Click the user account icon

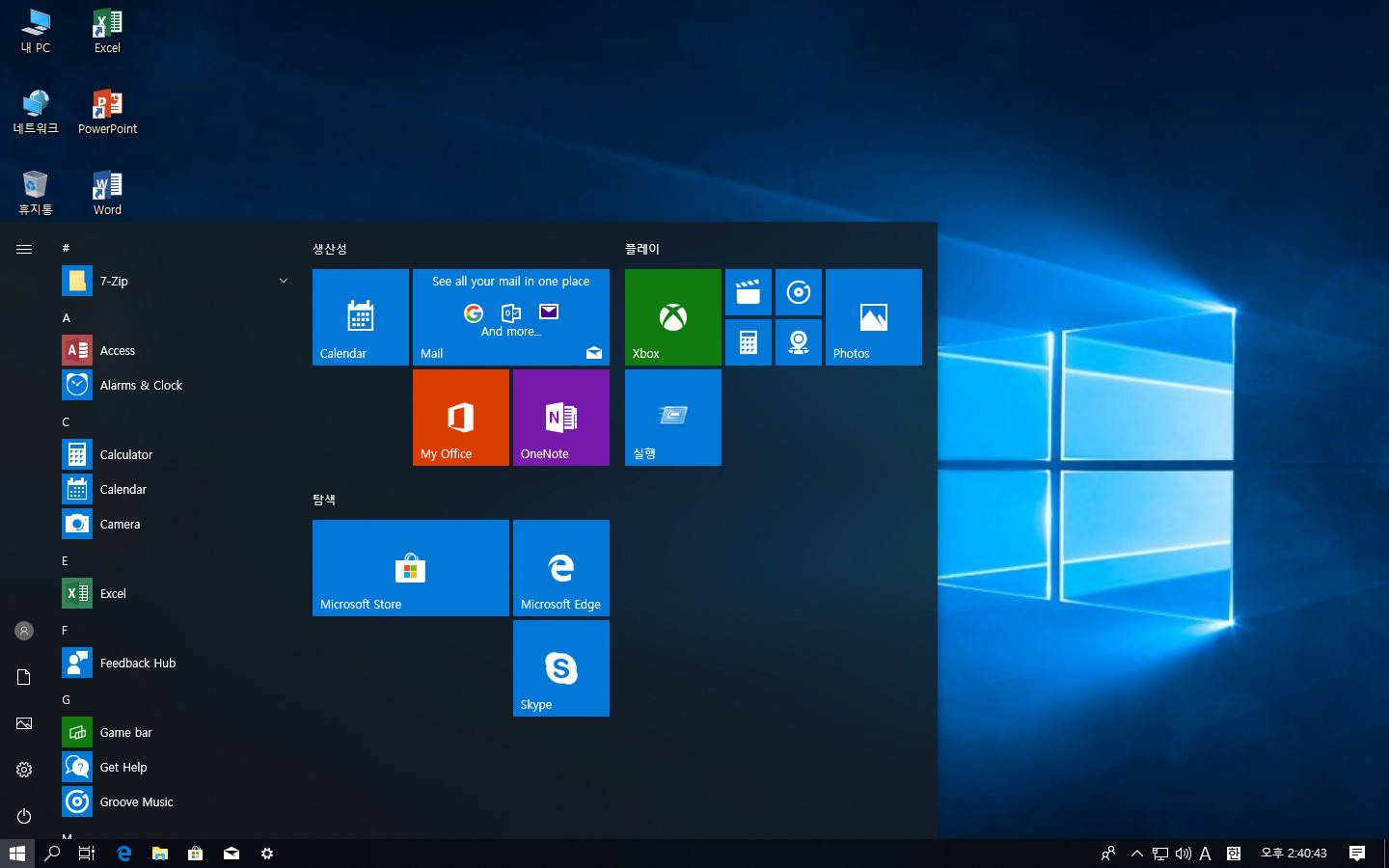[x=24, y=631]
